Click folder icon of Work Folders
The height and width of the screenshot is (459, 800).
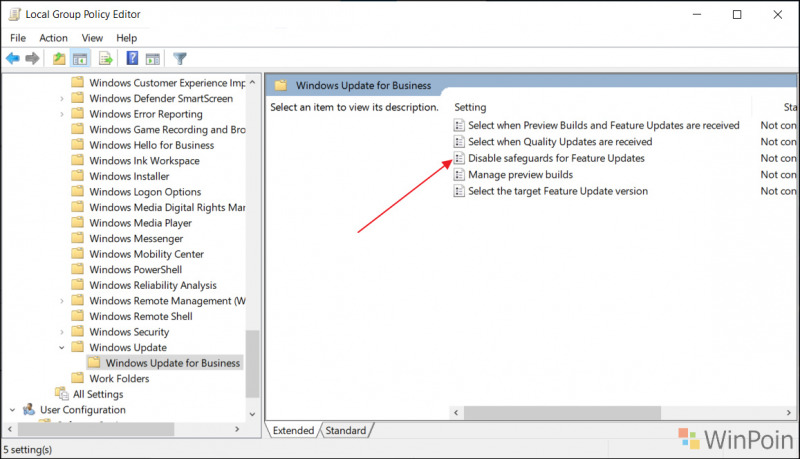[78, 378]
